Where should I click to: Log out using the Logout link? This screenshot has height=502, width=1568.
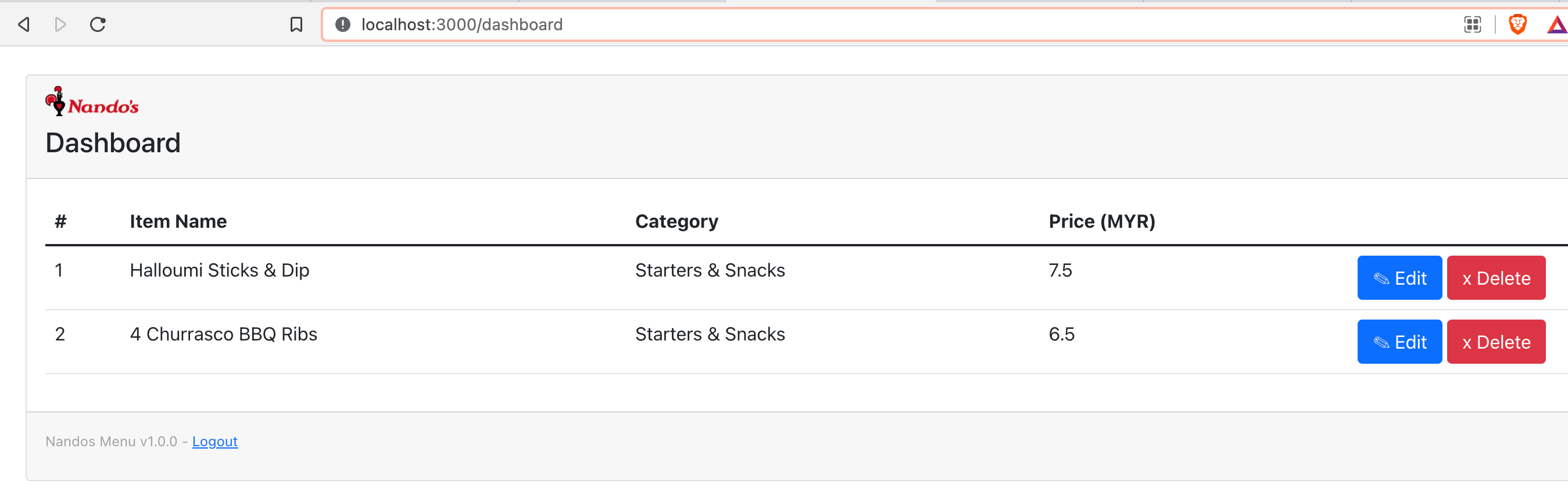click(x=214, y=441)
